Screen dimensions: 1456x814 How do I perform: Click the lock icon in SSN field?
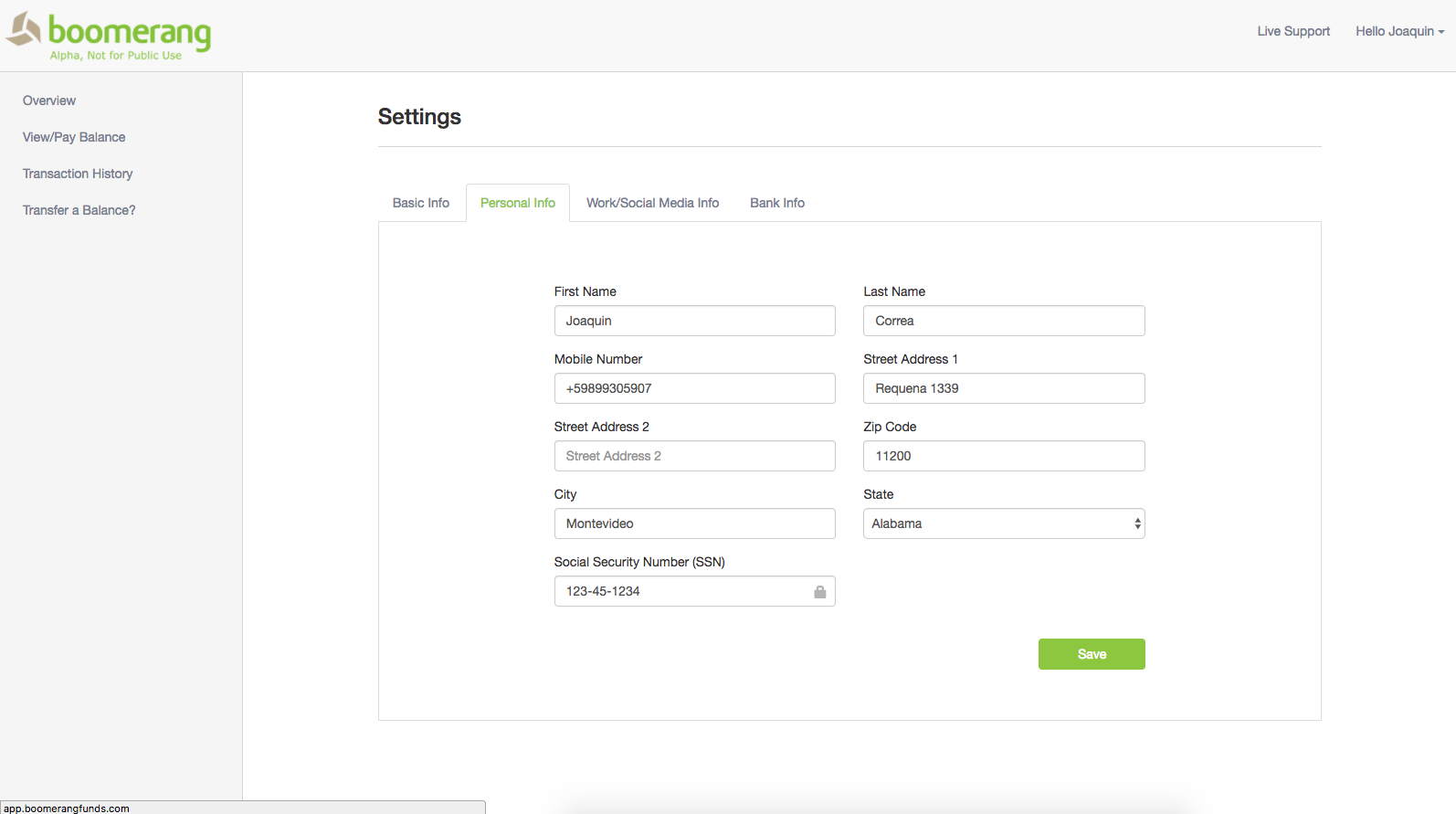point(820,592)
